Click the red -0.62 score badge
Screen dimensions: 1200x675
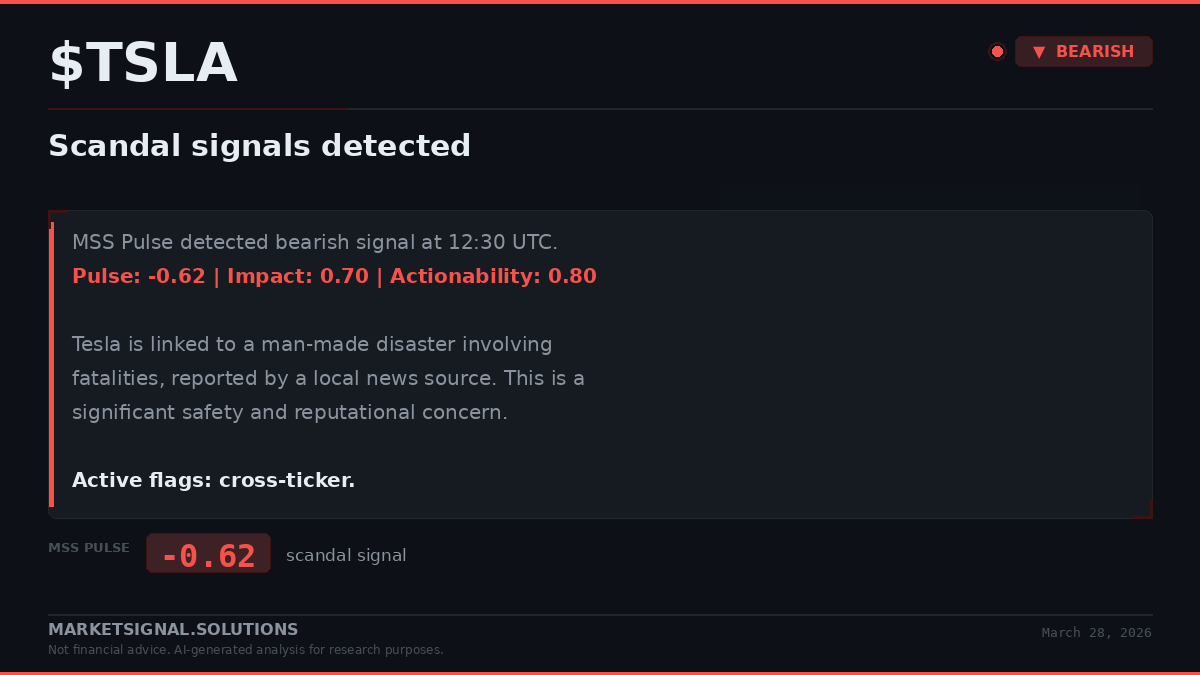point(208,554)
